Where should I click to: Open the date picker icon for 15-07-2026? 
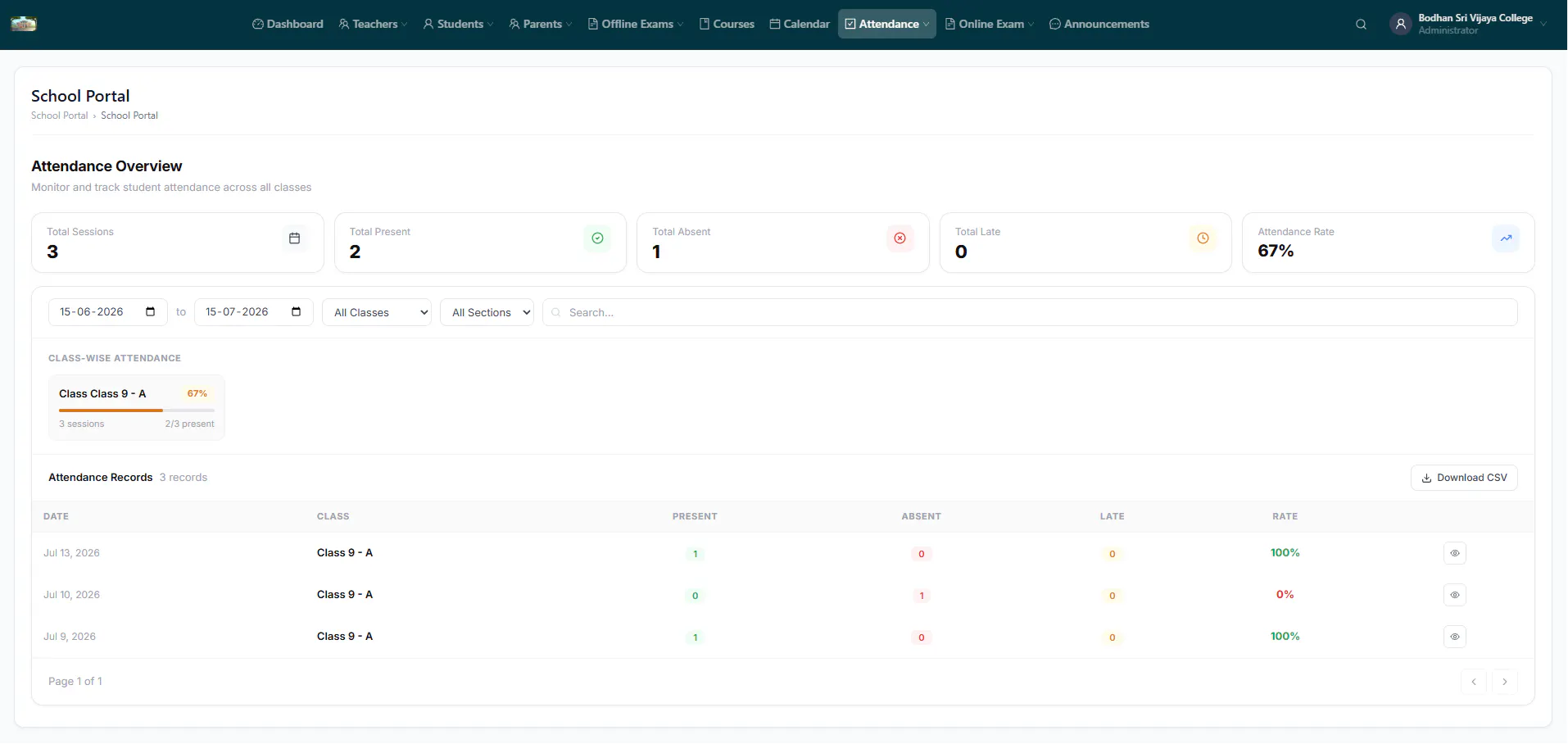(x=297, y=311)
